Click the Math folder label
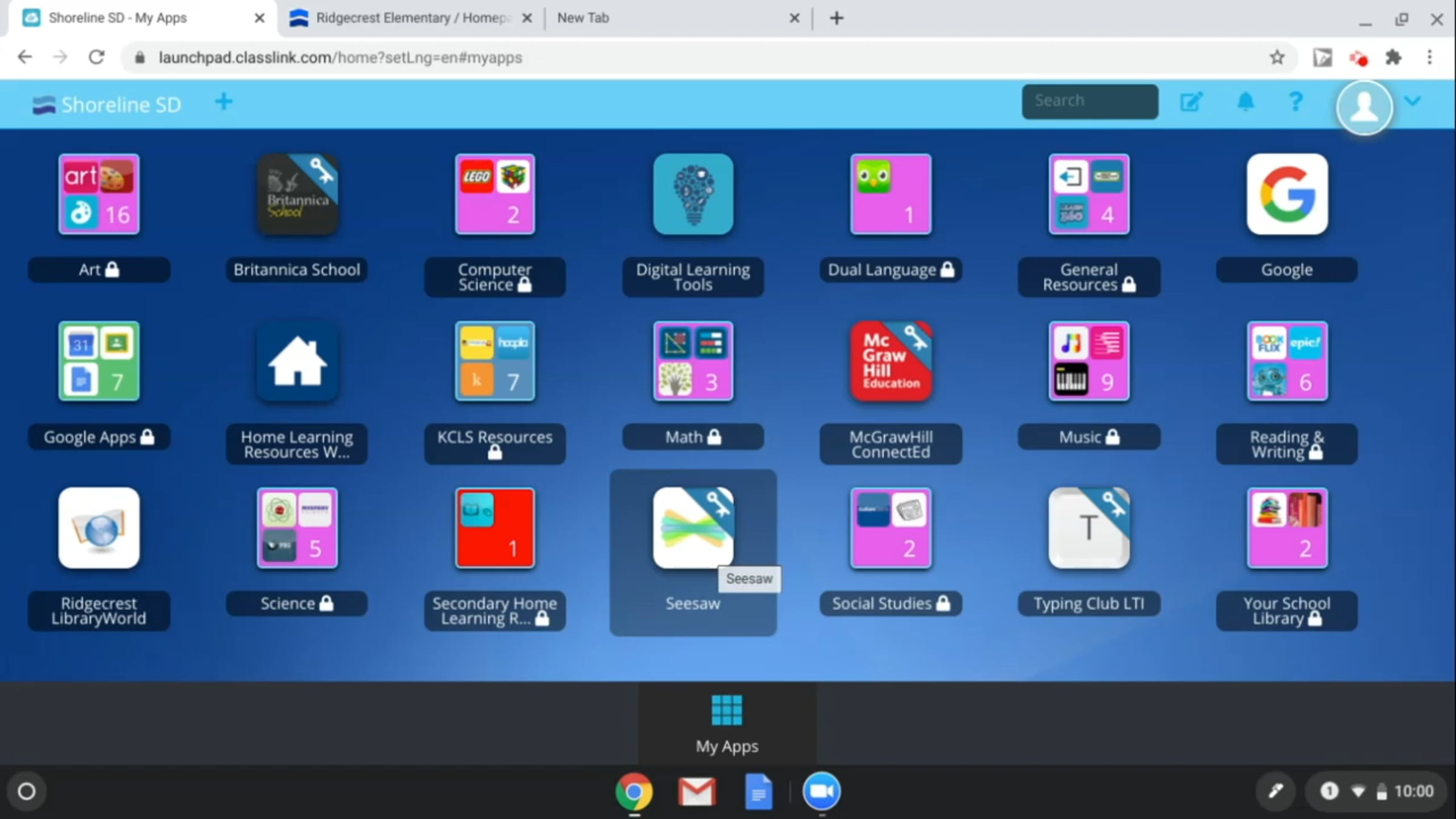This screenshot has height=819, width=1456. tap(693, 437)
